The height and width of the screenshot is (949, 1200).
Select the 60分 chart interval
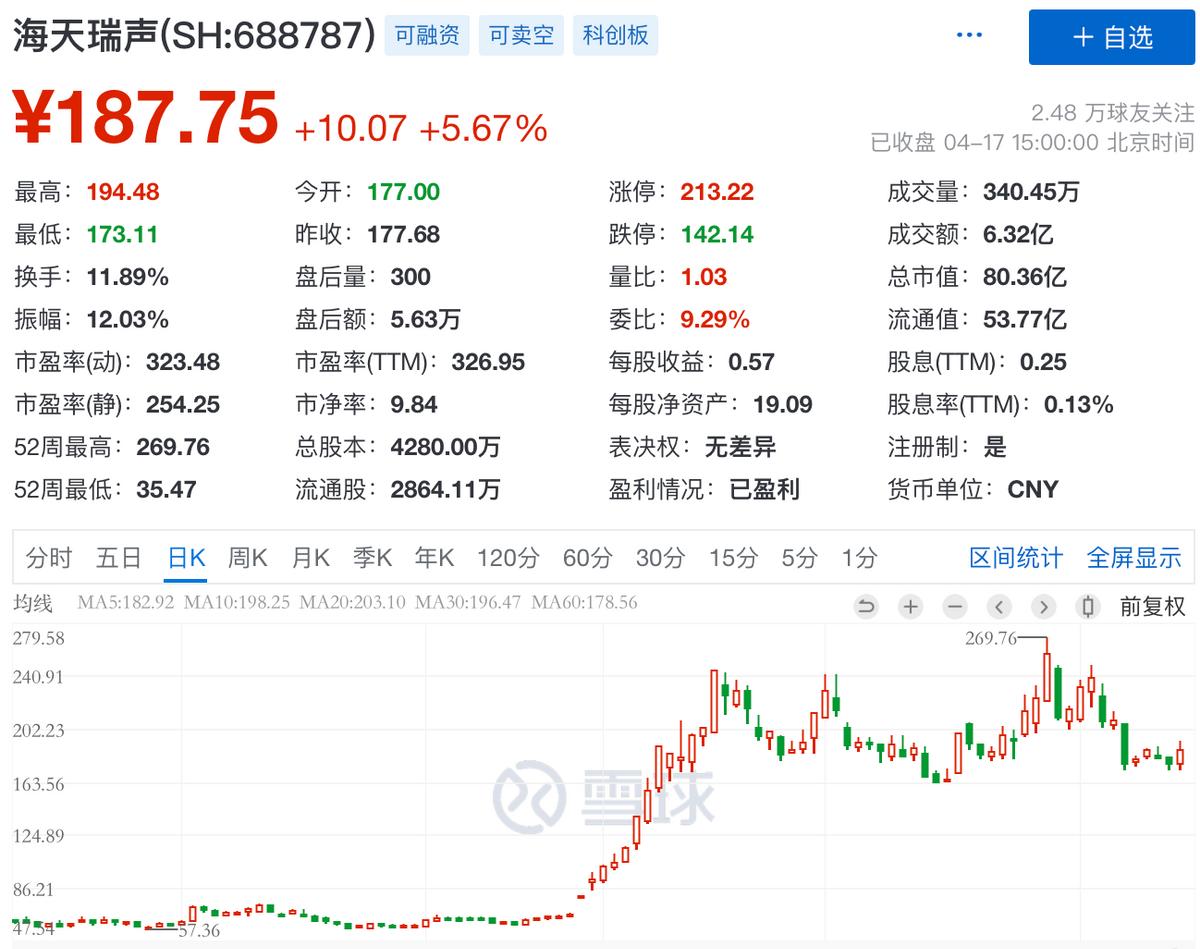coord(586,558)
